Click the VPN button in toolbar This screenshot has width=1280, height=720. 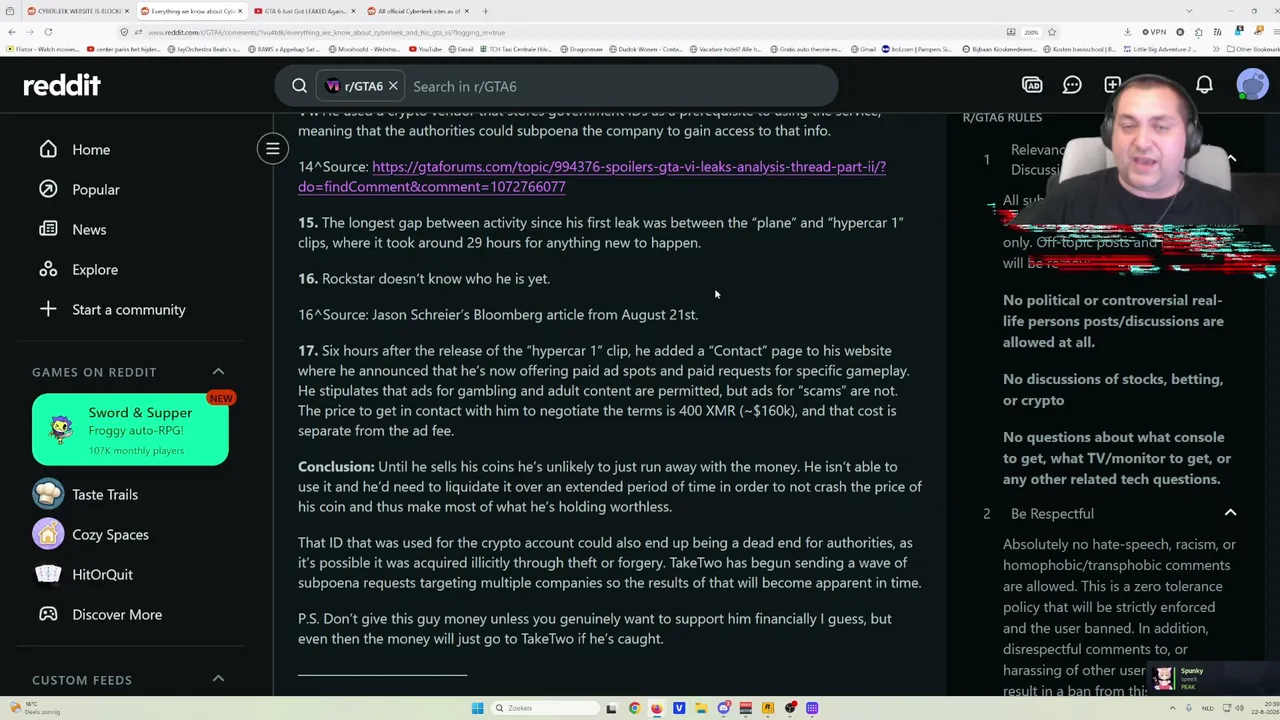(x=1155, y=32)
